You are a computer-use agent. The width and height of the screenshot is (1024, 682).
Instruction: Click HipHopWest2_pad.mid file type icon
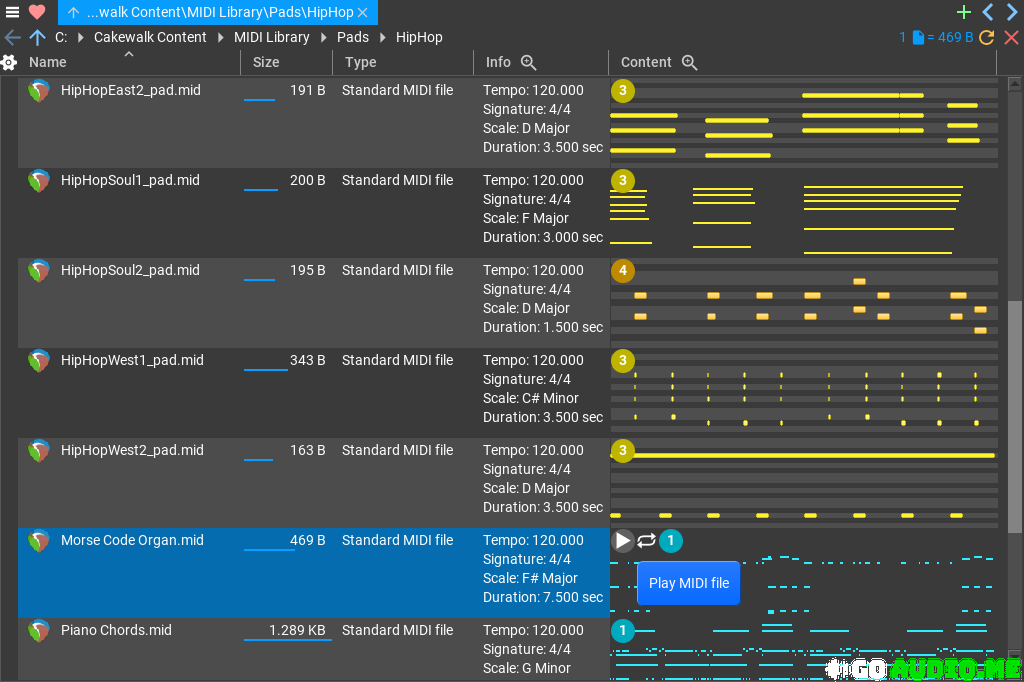tap(39, 451)
